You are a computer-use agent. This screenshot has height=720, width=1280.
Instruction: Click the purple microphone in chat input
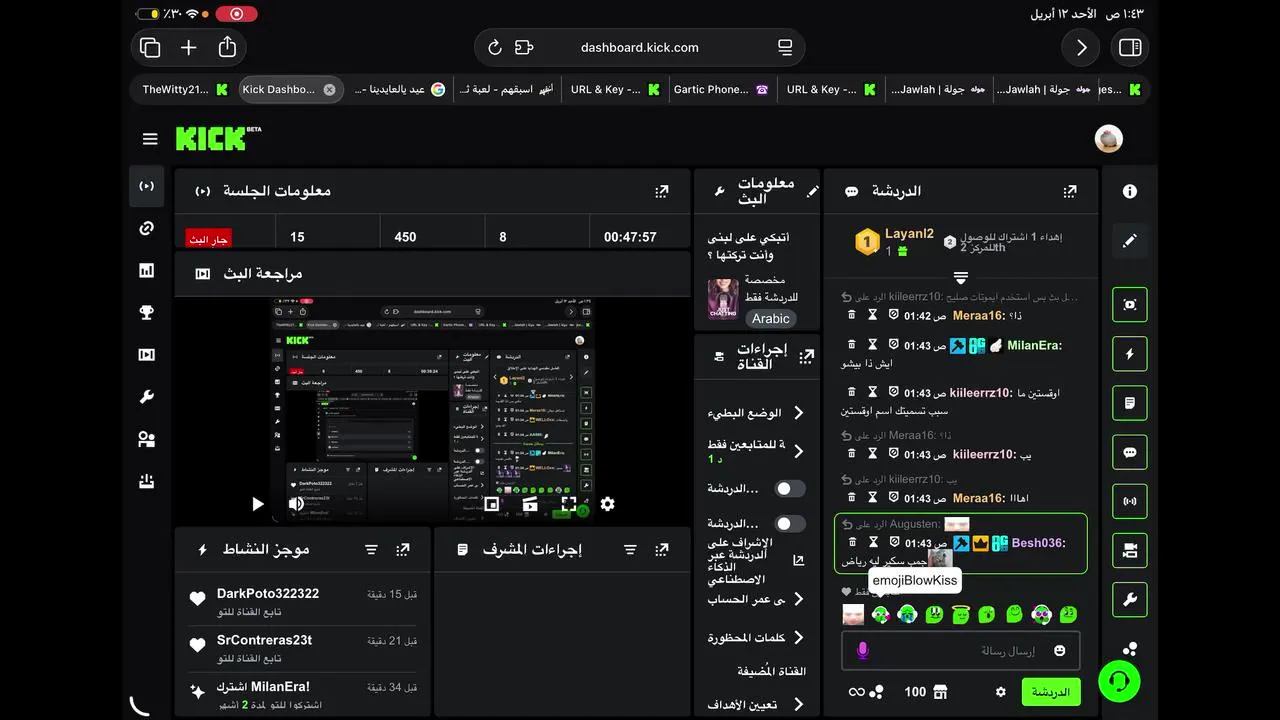(x=863, y=650)
